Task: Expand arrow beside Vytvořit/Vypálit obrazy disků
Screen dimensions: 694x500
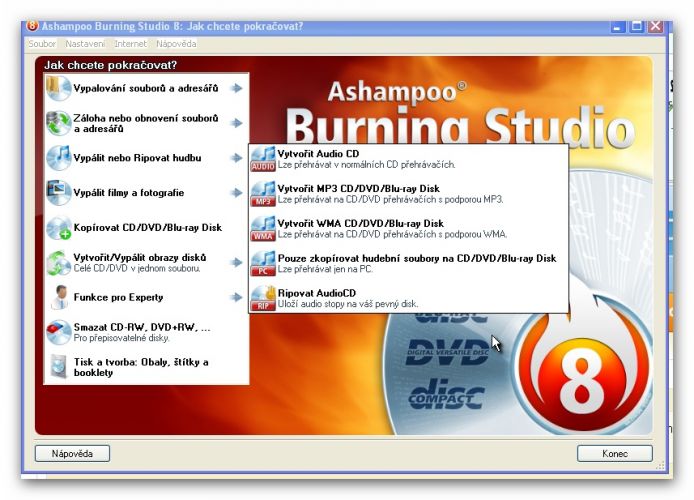Action: tap(237, 262)
